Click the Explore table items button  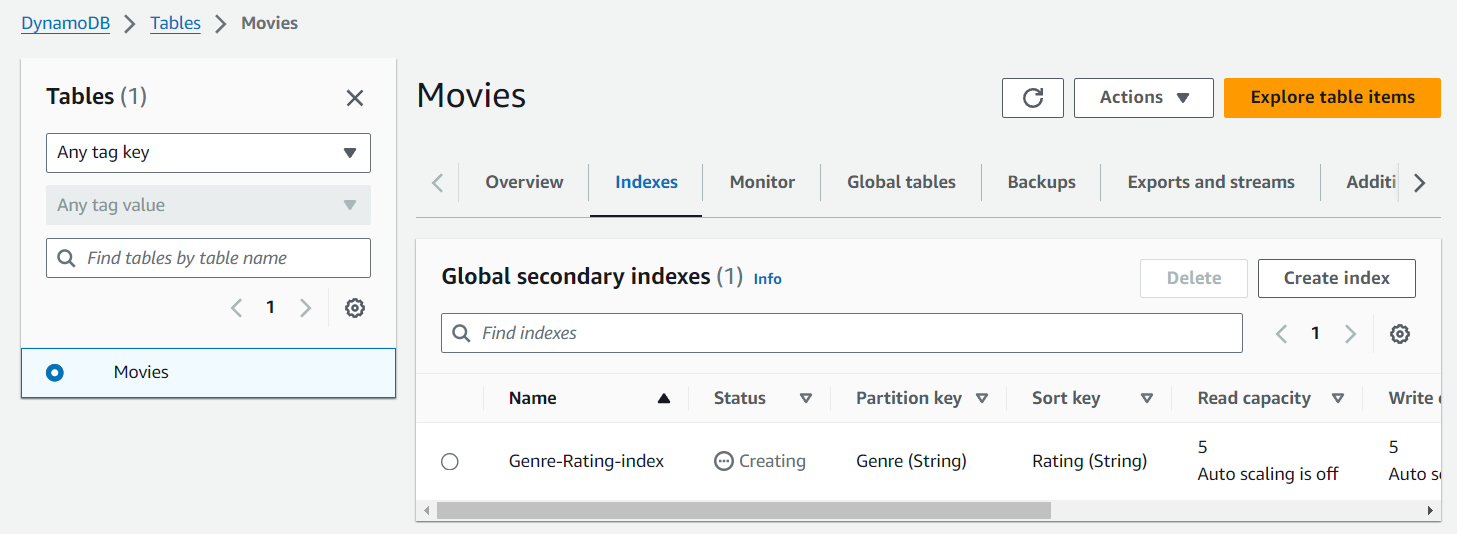1332,98
